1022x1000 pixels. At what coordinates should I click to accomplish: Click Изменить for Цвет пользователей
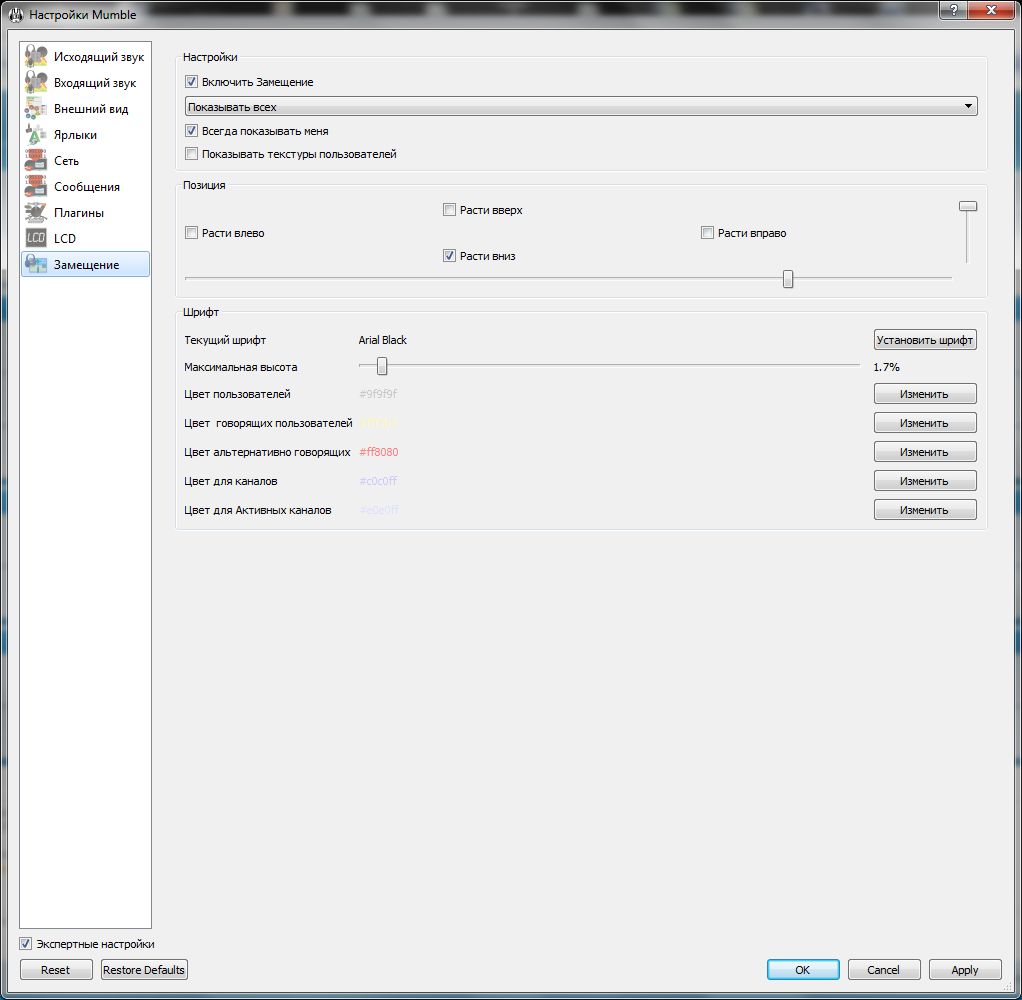pyautogui.click(x=924, y=394)
